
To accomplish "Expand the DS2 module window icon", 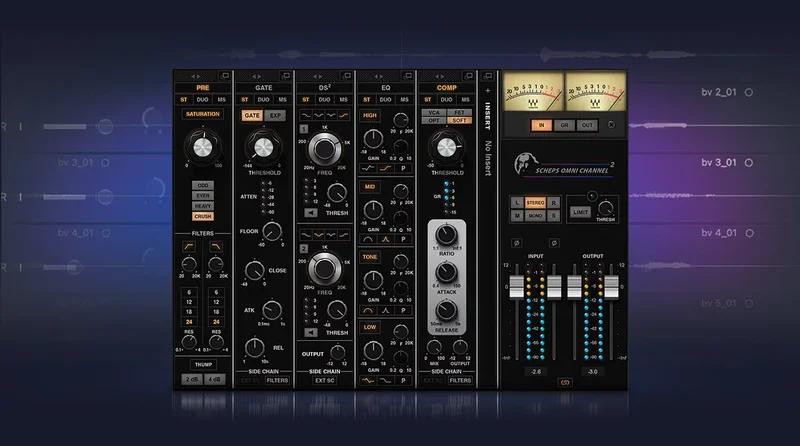I will [346, 76].
